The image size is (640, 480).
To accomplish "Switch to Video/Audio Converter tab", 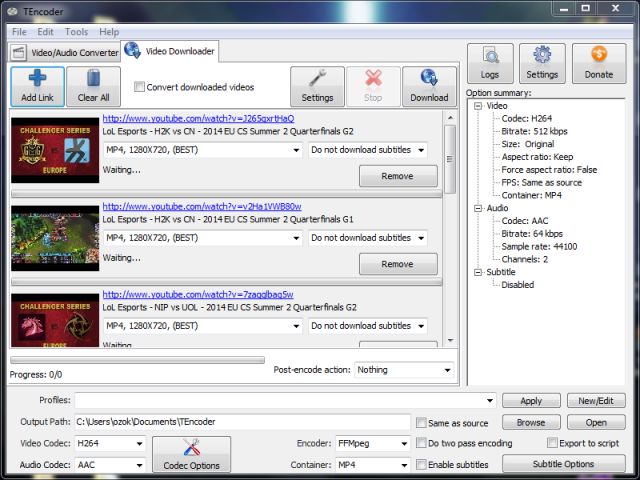I will coord(64,52).
